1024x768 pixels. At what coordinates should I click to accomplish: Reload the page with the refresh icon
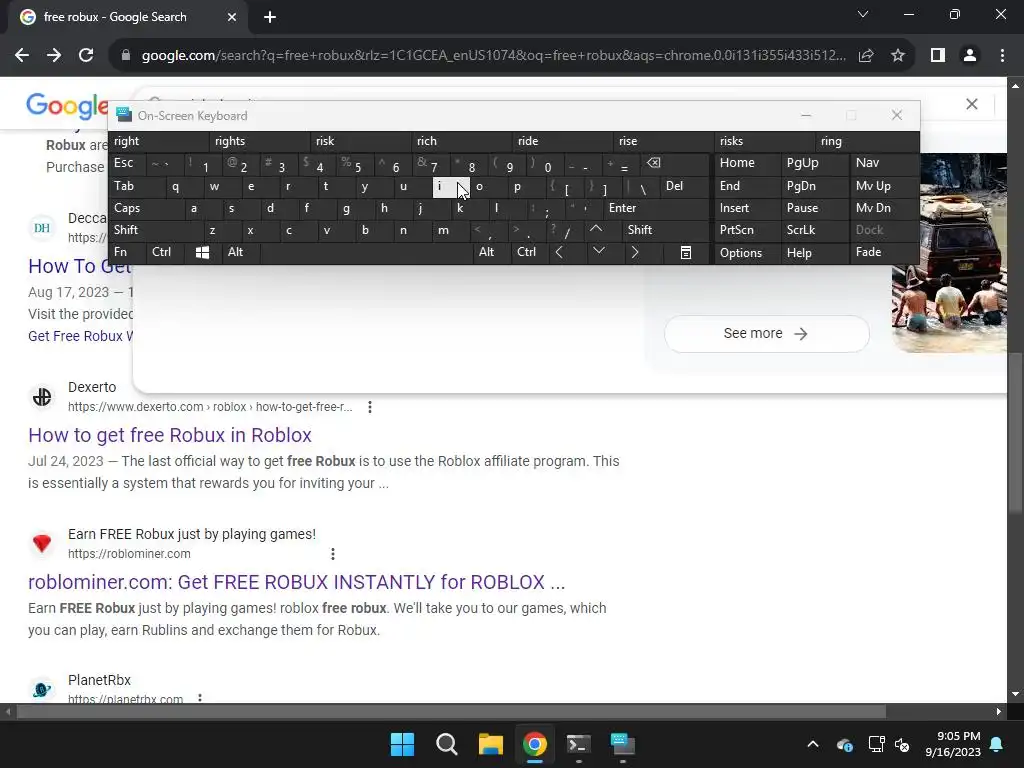[x=86, y=56]
